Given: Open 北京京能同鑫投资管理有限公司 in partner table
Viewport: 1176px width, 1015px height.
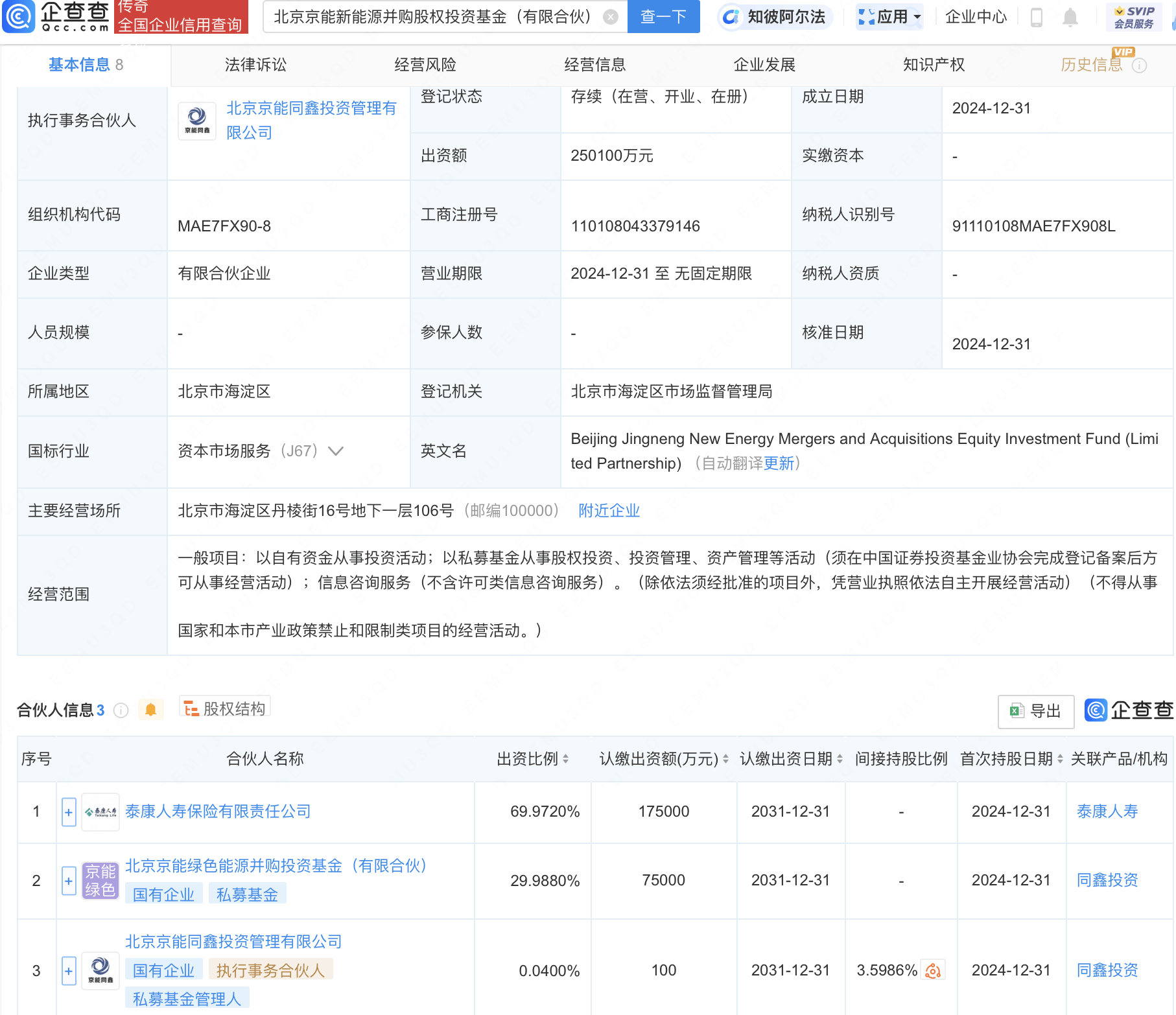Looking at the screenshot, I should tap(233, 942).
